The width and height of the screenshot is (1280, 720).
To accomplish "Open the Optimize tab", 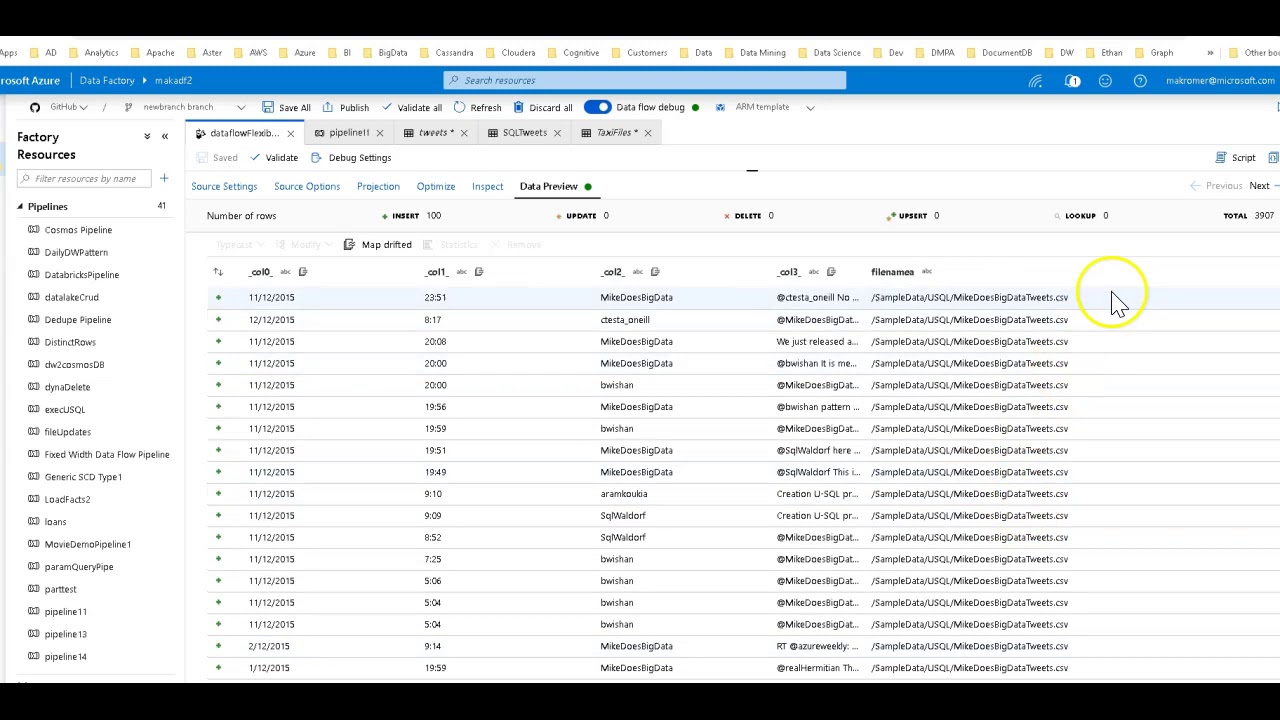I will coord(436,187).
